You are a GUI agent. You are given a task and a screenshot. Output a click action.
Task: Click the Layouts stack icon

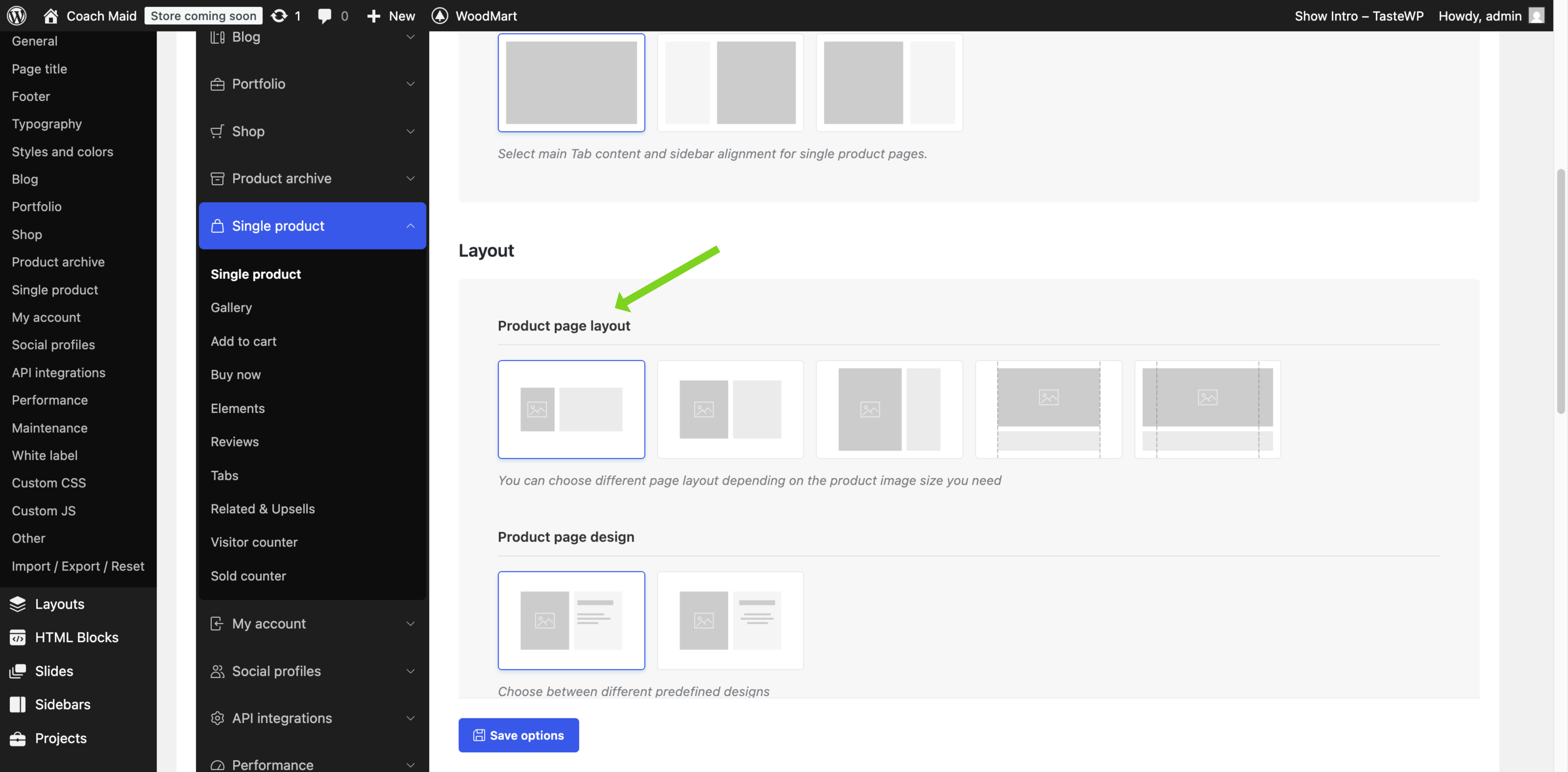(x=18, y=603)
